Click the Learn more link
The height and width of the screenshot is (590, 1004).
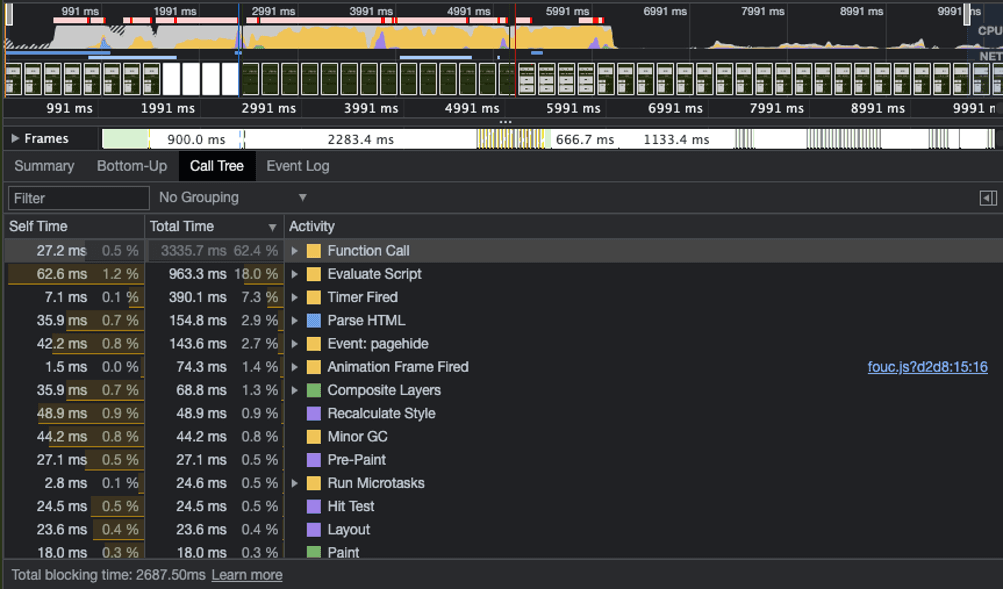246,575
